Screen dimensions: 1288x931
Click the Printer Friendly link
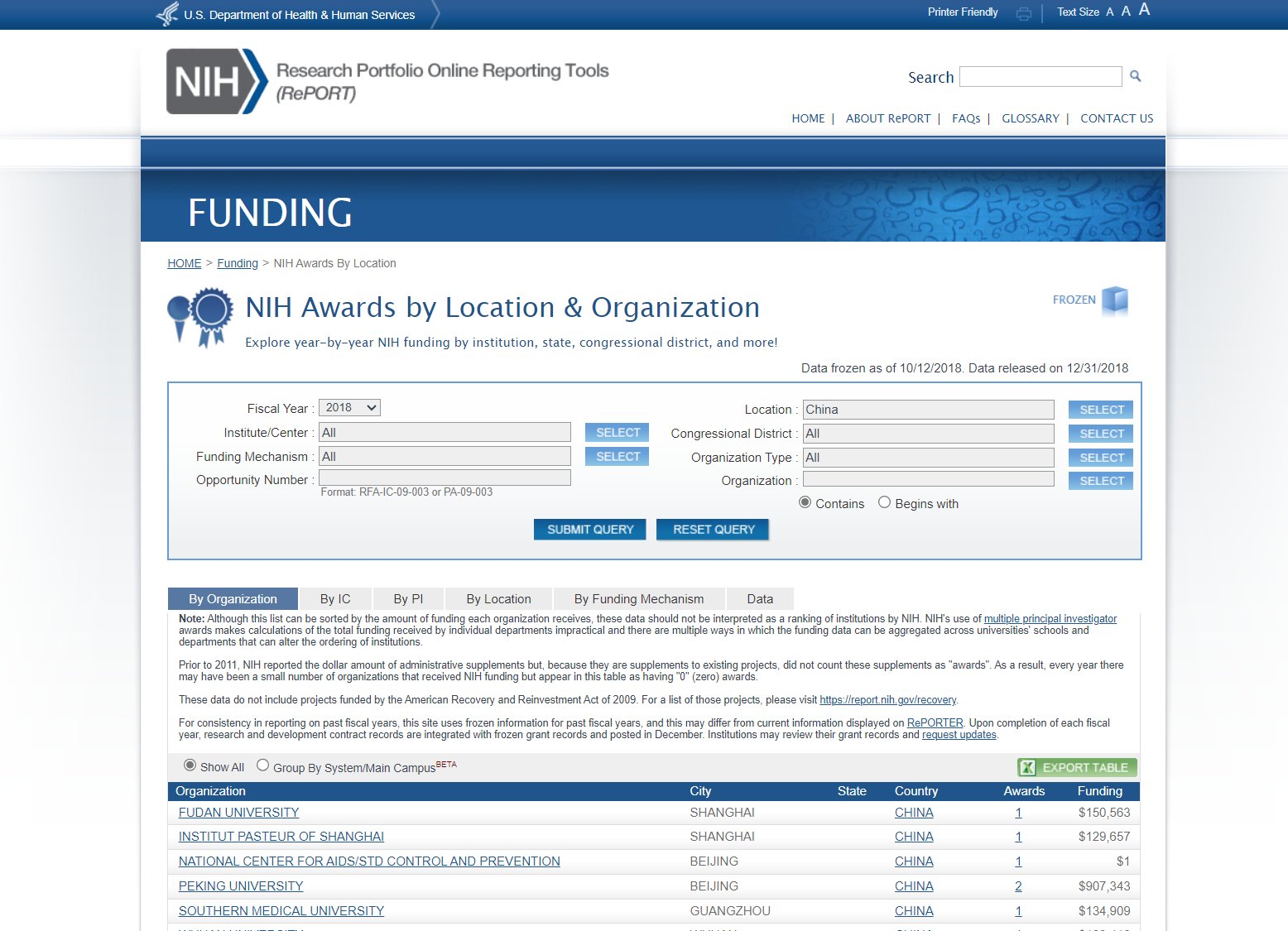(963, 12)
